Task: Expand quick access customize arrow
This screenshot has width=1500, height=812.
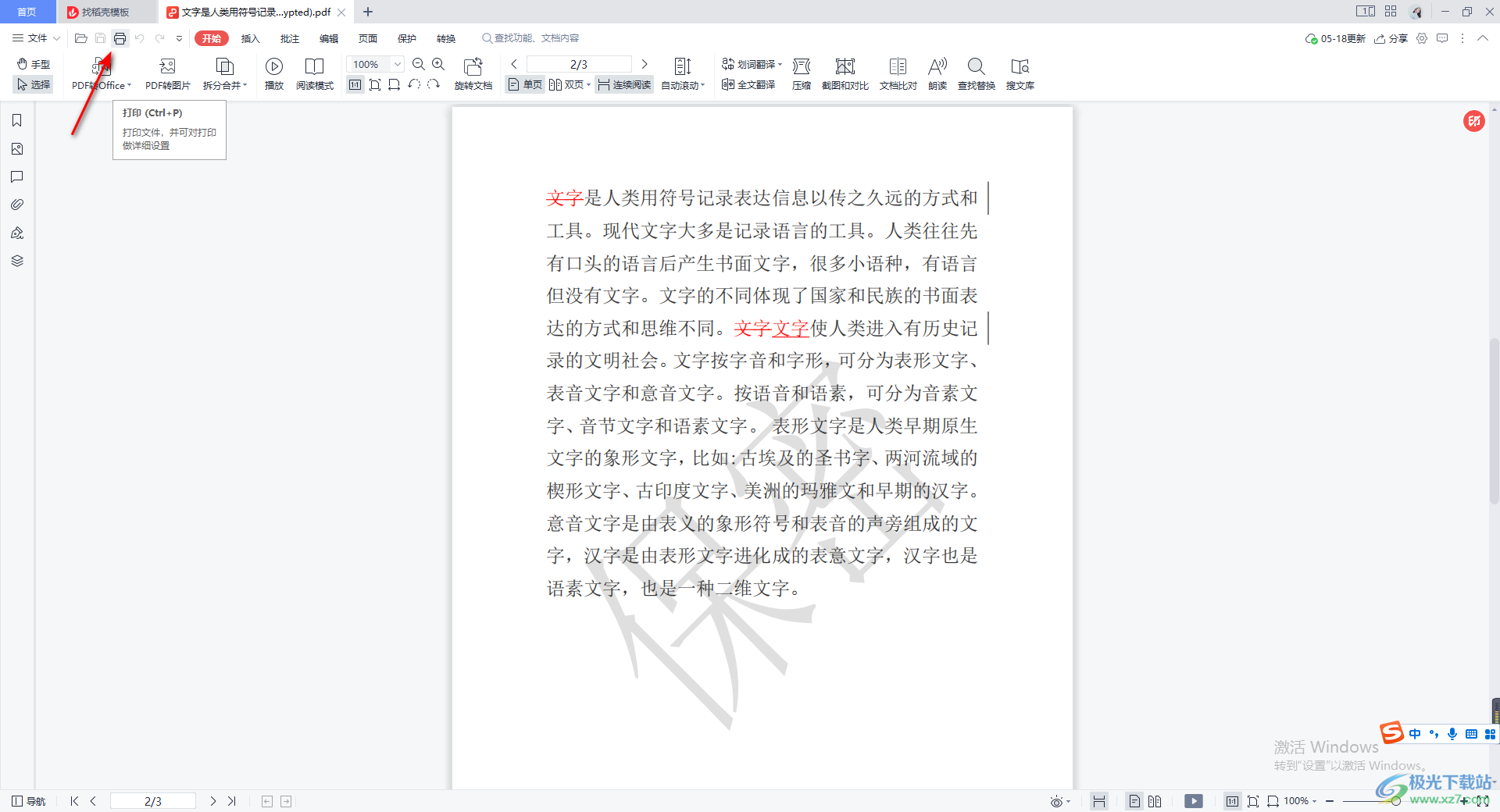Action: 179,38
